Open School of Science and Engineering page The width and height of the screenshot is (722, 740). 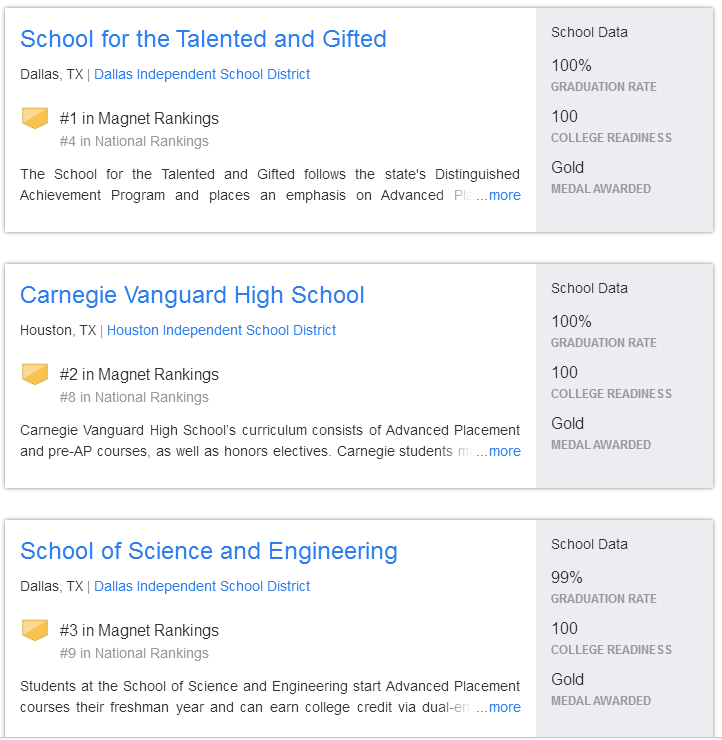click(x=209, y=551)
